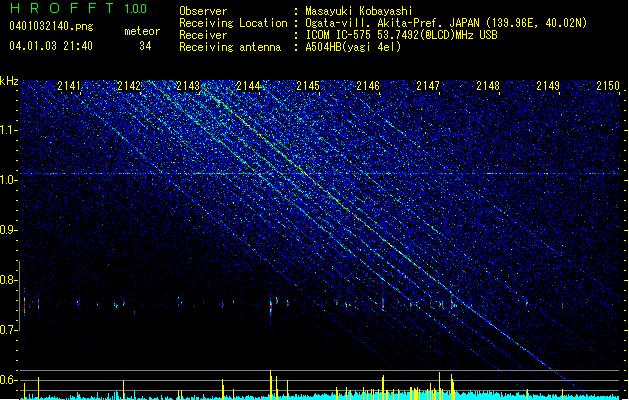Click time axis label 2143
The width and height of the screenshot is (629, 400).
point(188,86)
